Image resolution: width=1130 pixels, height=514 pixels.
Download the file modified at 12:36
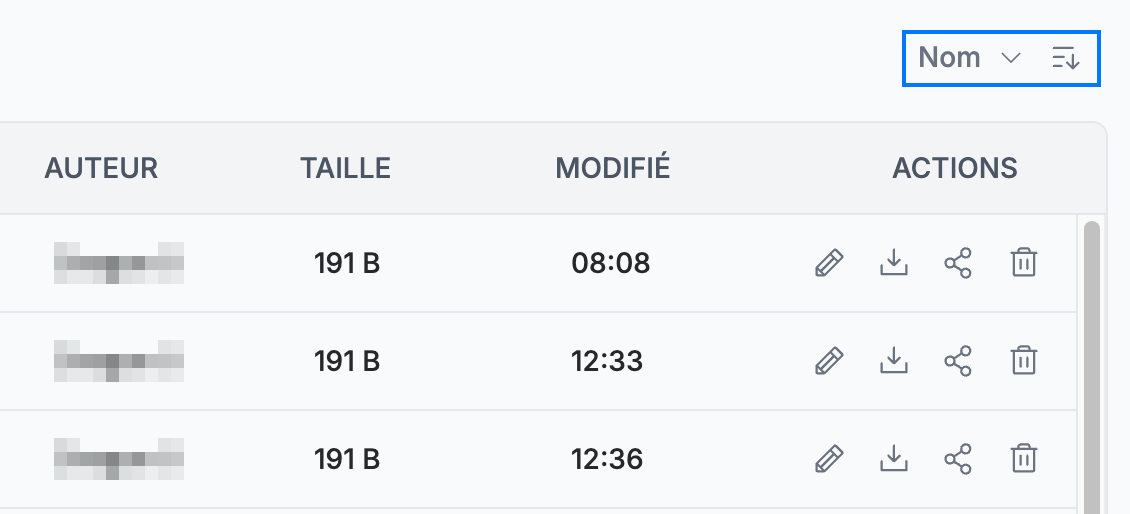point(894,458)
